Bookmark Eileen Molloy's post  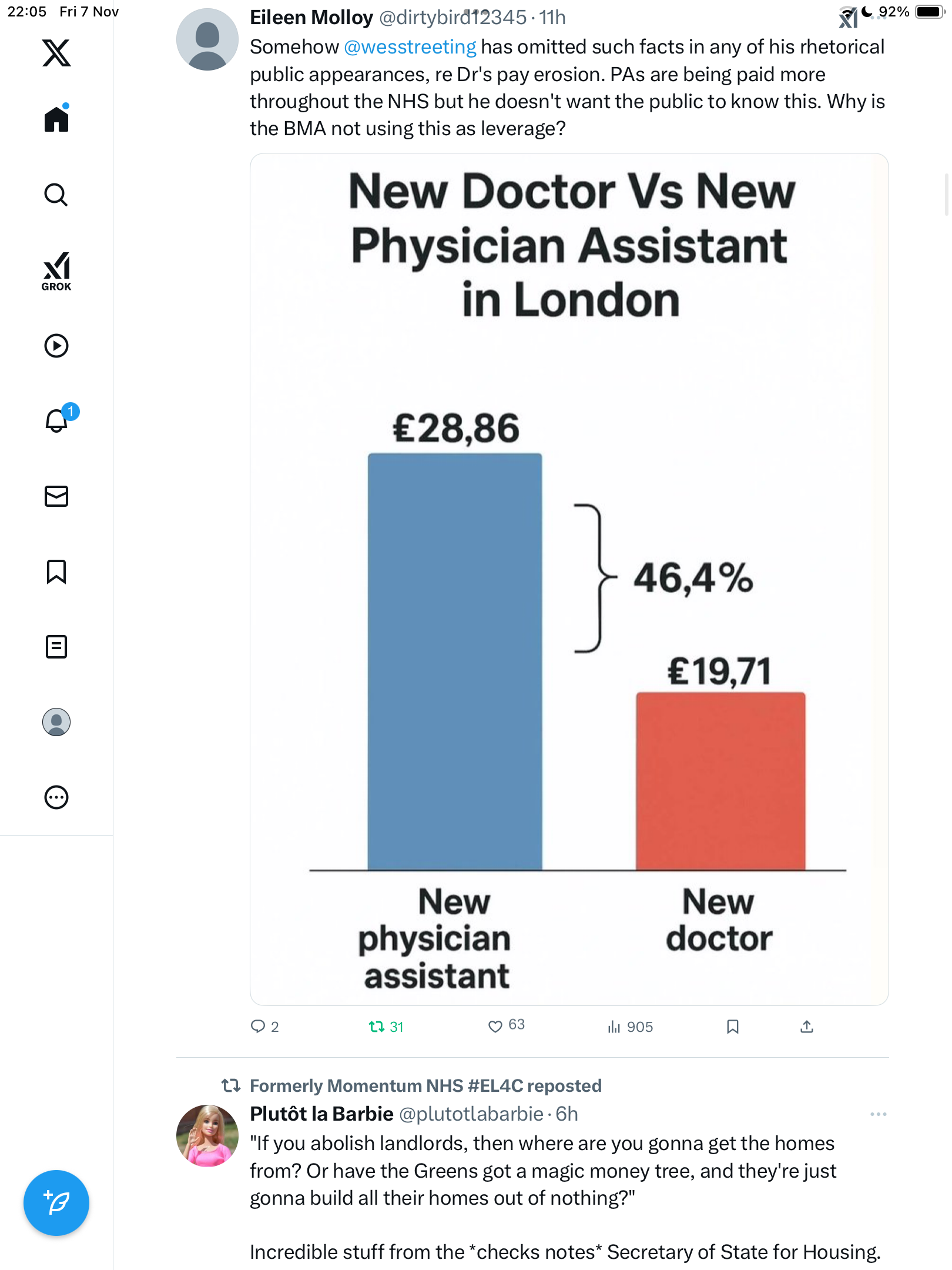(732, 1027)
